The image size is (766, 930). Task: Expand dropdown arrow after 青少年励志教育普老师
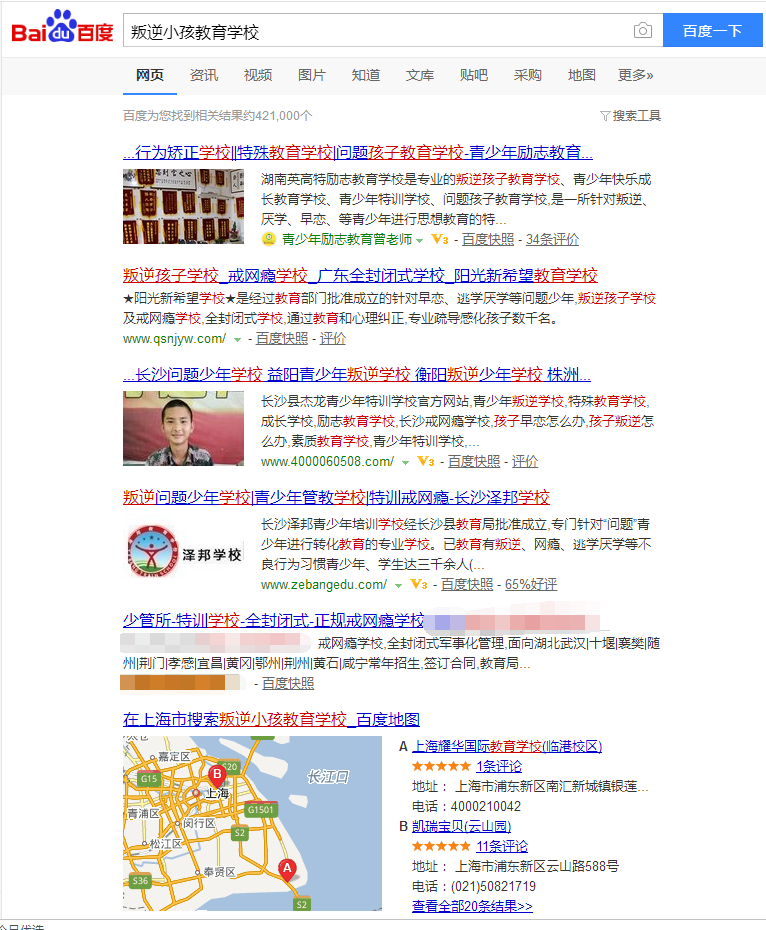coord(419,240)
